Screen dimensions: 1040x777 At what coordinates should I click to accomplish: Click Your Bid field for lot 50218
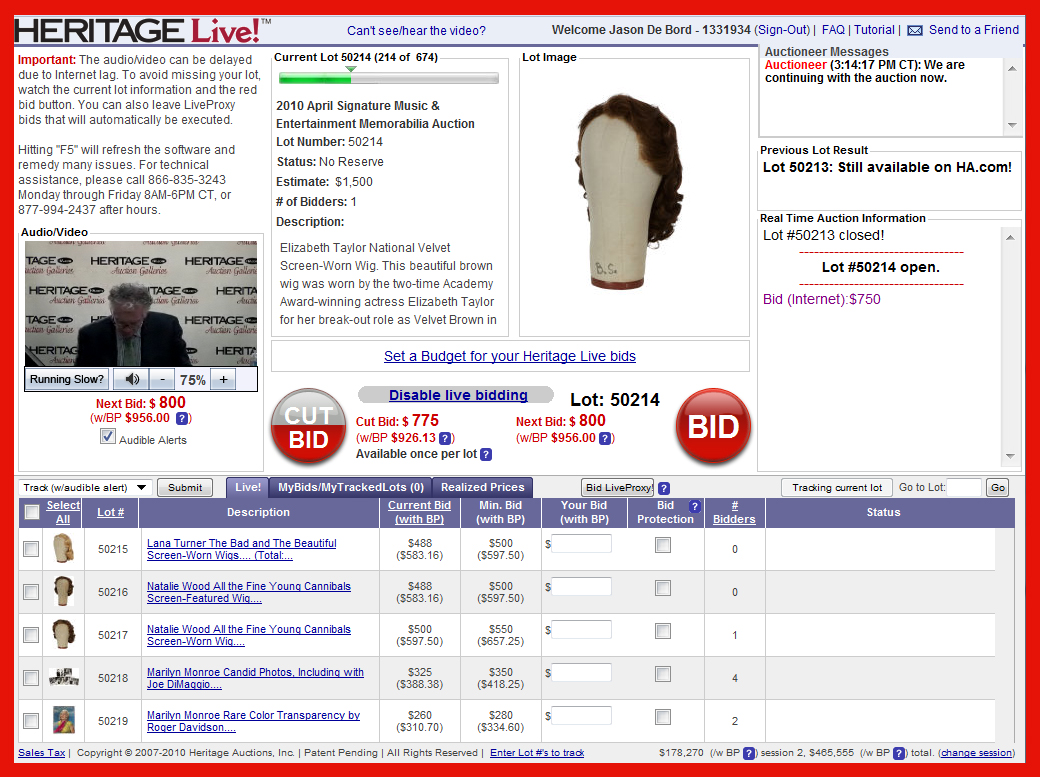click(581, 673)
